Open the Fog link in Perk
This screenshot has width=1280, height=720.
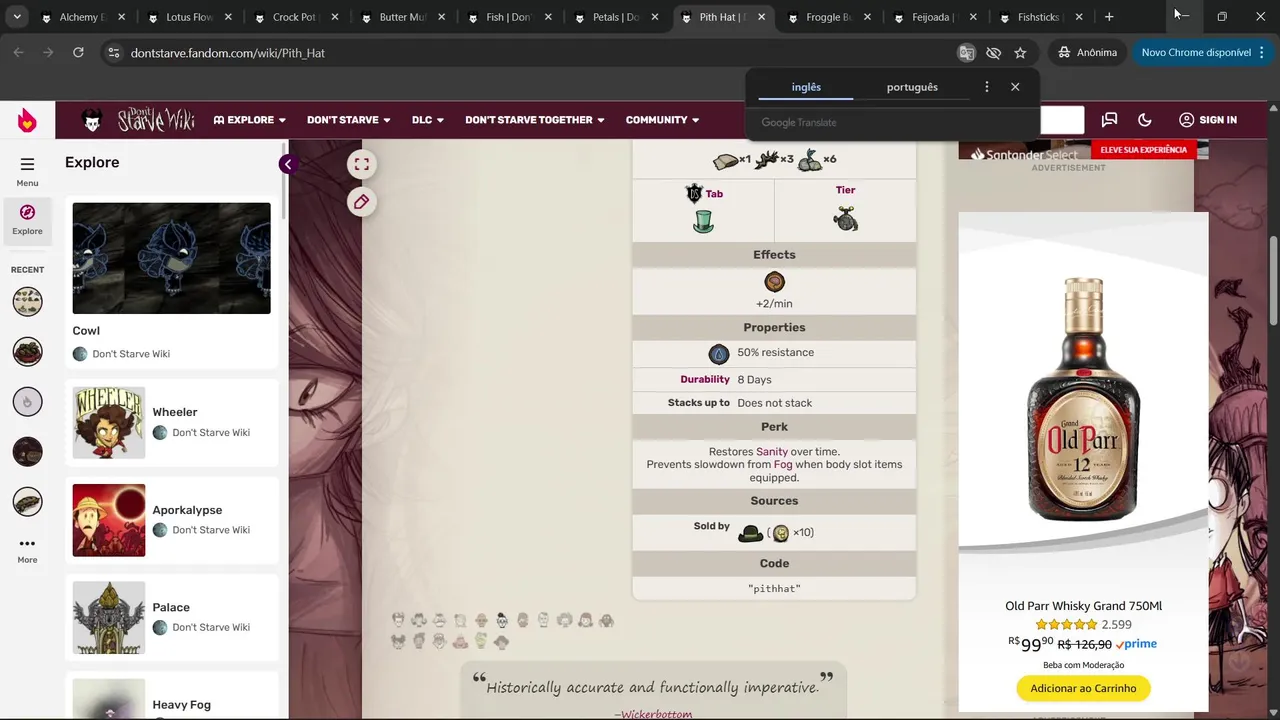[783, 465]
